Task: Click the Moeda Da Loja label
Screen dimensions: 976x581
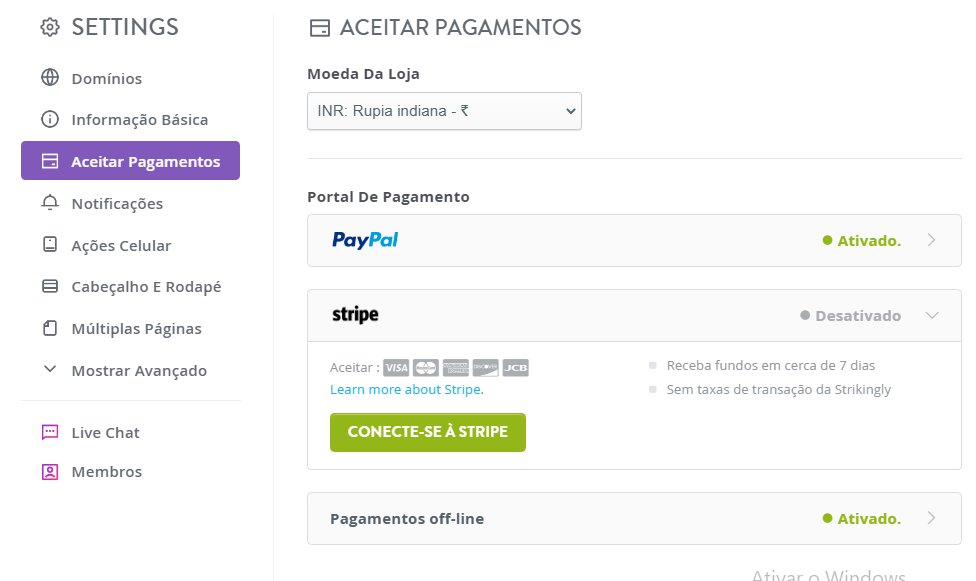Action: point(364,73)
